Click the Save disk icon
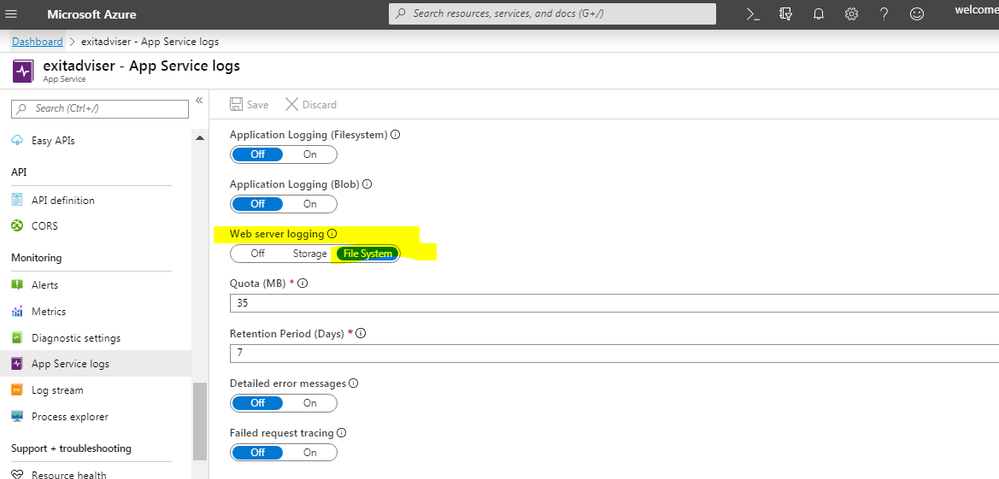The height and width of the screenshot is (479, 999). click(x=236, y=104)
